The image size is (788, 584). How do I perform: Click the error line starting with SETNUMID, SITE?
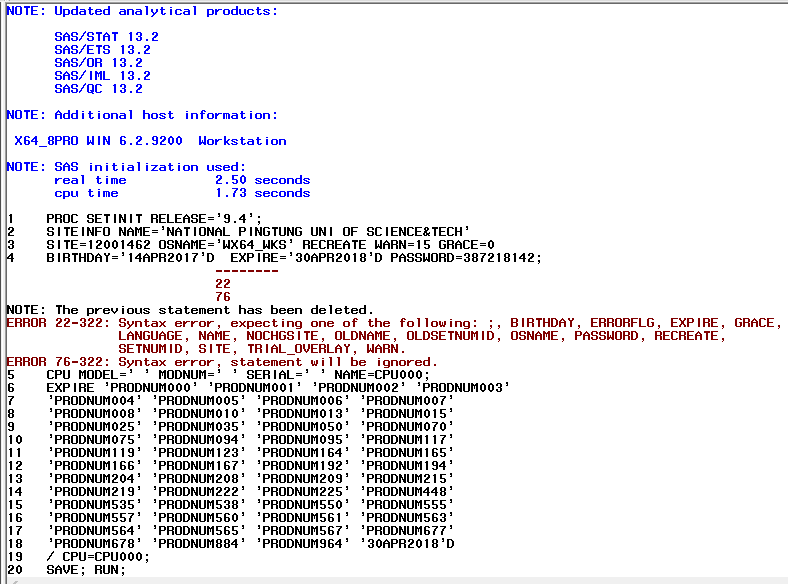point(262,349)
